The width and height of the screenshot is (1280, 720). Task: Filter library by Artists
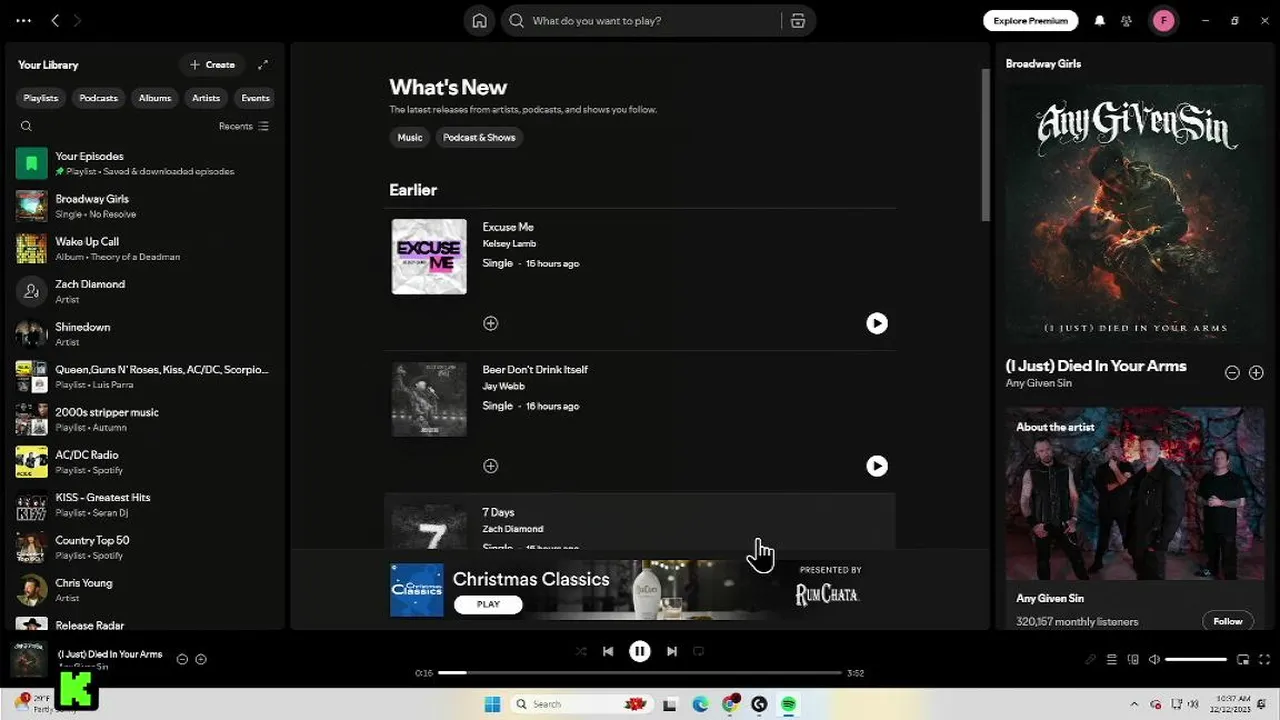pyautogui.click(x=206, y=98)
